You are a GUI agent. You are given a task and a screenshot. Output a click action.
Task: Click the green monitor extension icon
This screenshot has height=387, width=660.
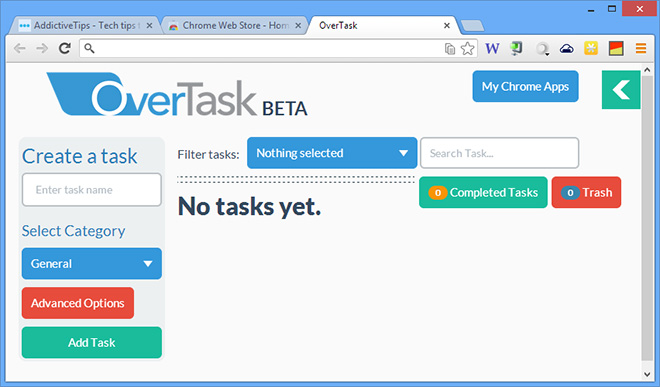pyautogui.click(x=516, y=49)
